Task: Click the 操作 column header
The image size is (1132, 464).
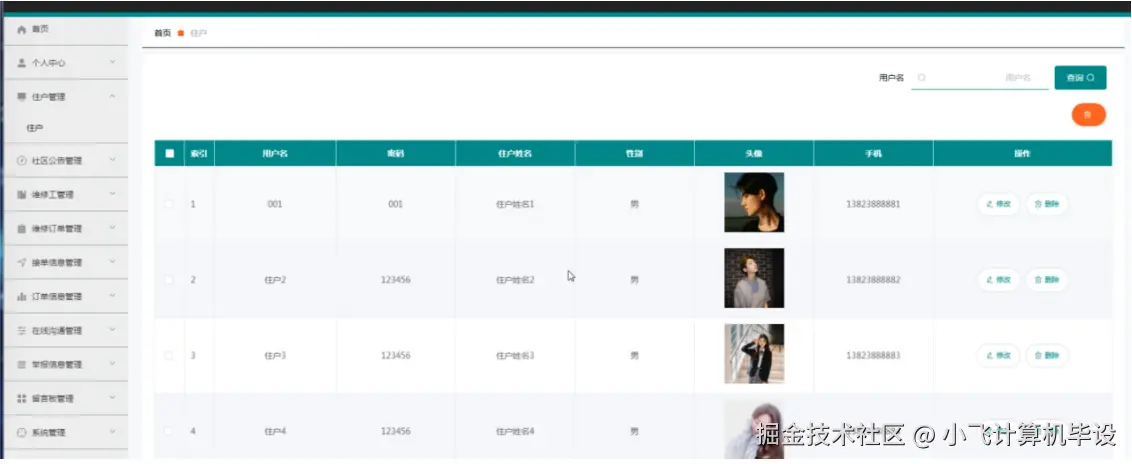Action: pyautogui.click(x=1022, y=154)
